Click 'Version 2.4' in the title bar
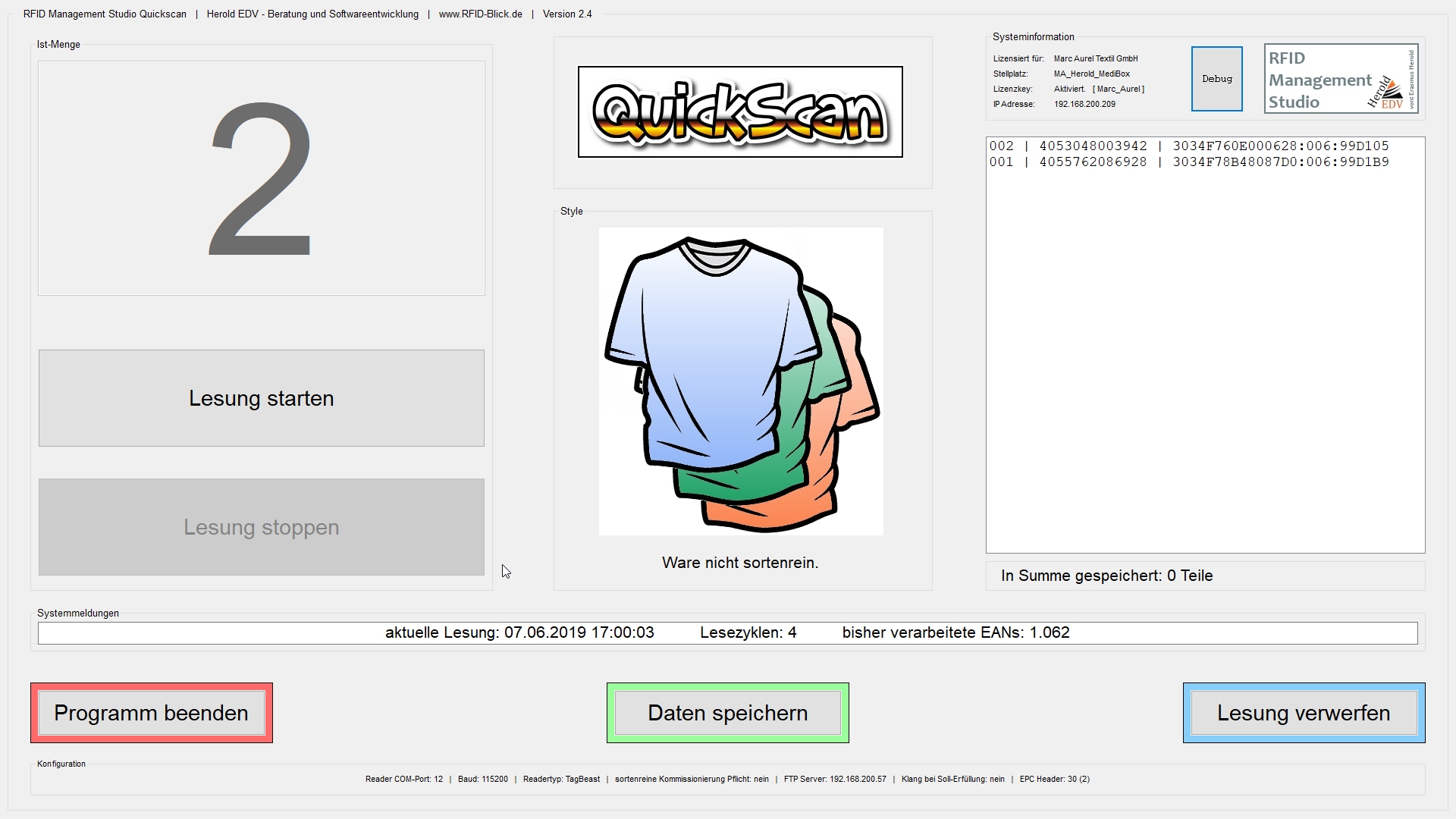The image size is (1456, 819). [x=567, y=14]
